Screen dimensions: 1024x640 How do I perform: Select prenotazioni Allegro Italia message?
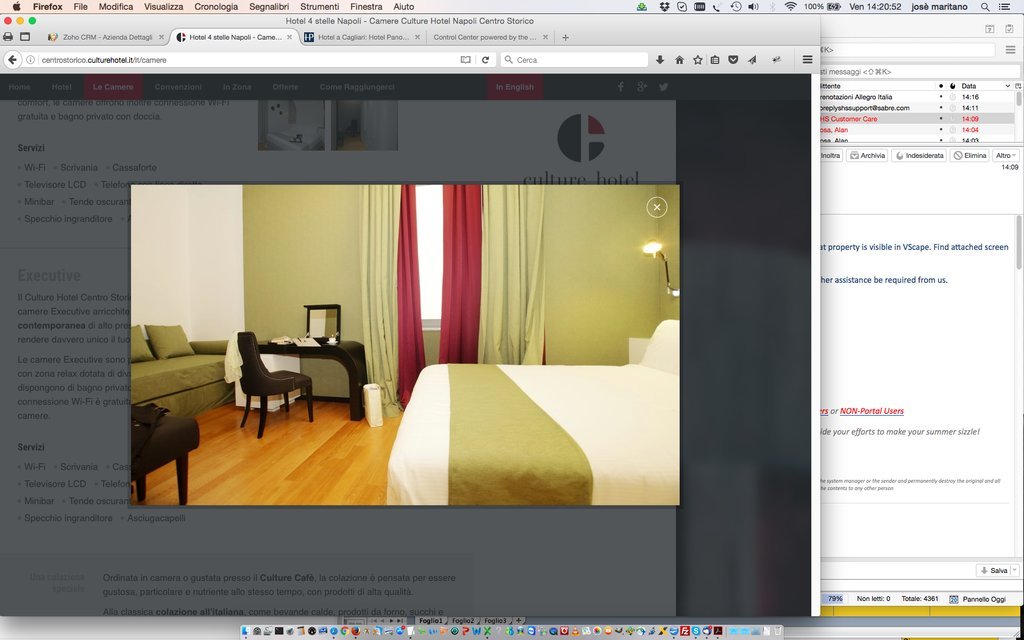pyautogui.click(x=917, y=97)
